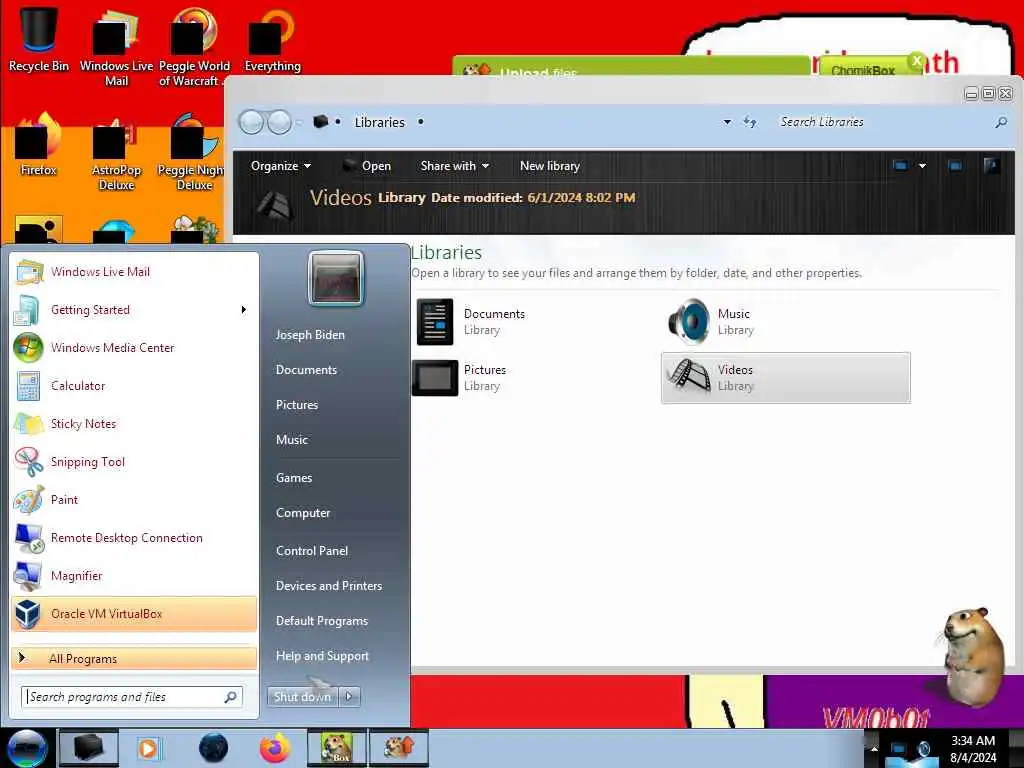Click the media player taskbar icon

point(149,748)
